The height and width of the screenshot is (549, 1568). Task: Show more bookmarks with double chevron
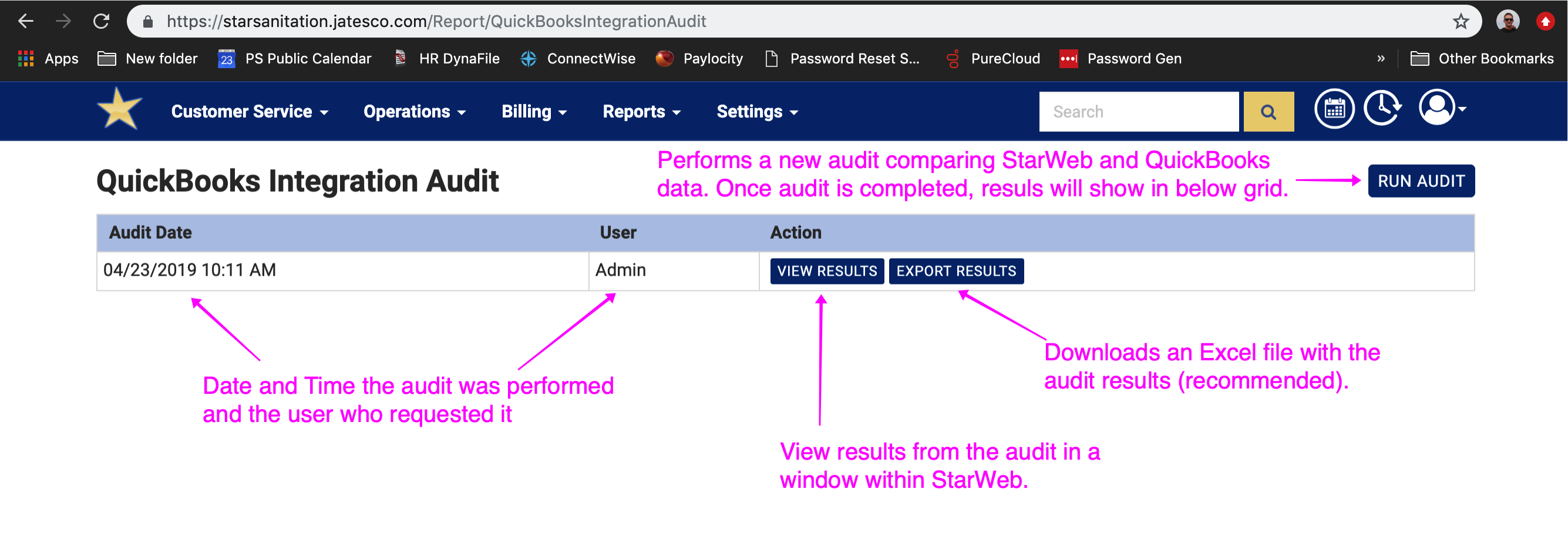1381,59
